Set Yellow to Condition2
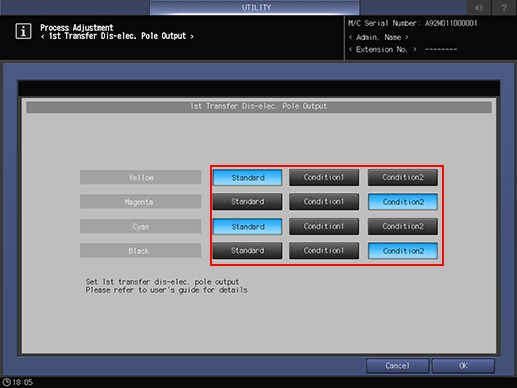Viewport: 517px width, 388px height. pyautogui.click(x=403, y=177)
